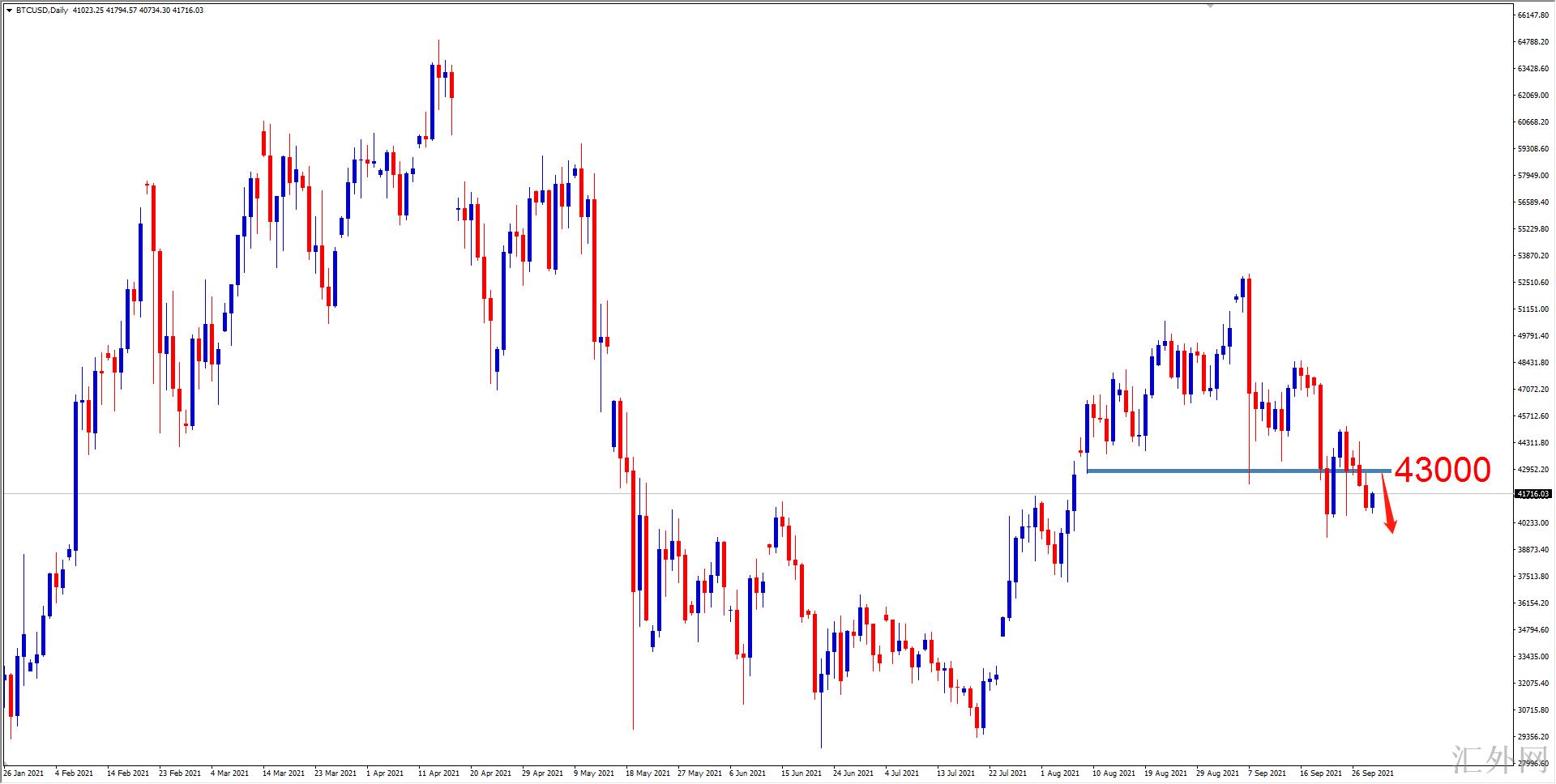This screenshot has width=1556, height=784.
Task: Click the 19 Aug 2021 date label
Action: (1166, 773)
